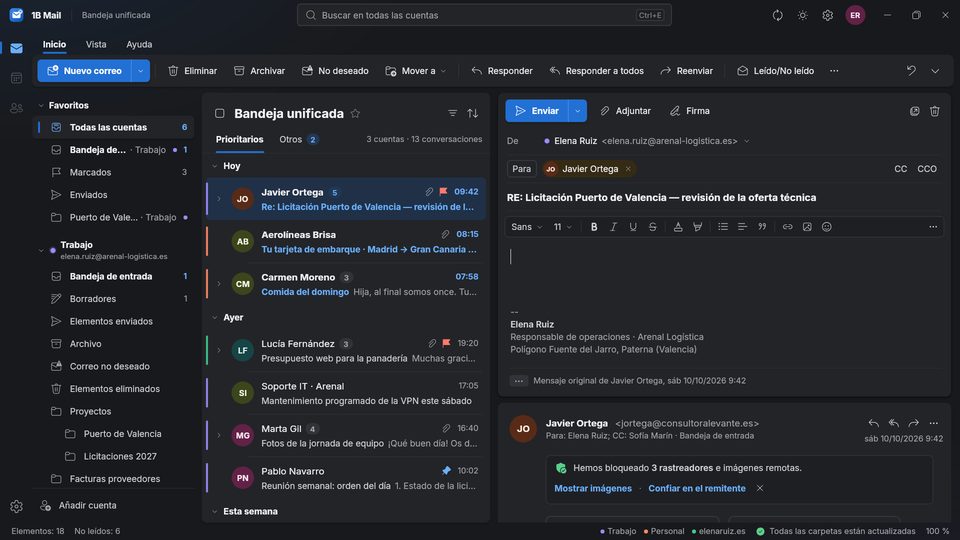
Task: Remove Javier Ortega from the Para field
Action: coord(628,169)
